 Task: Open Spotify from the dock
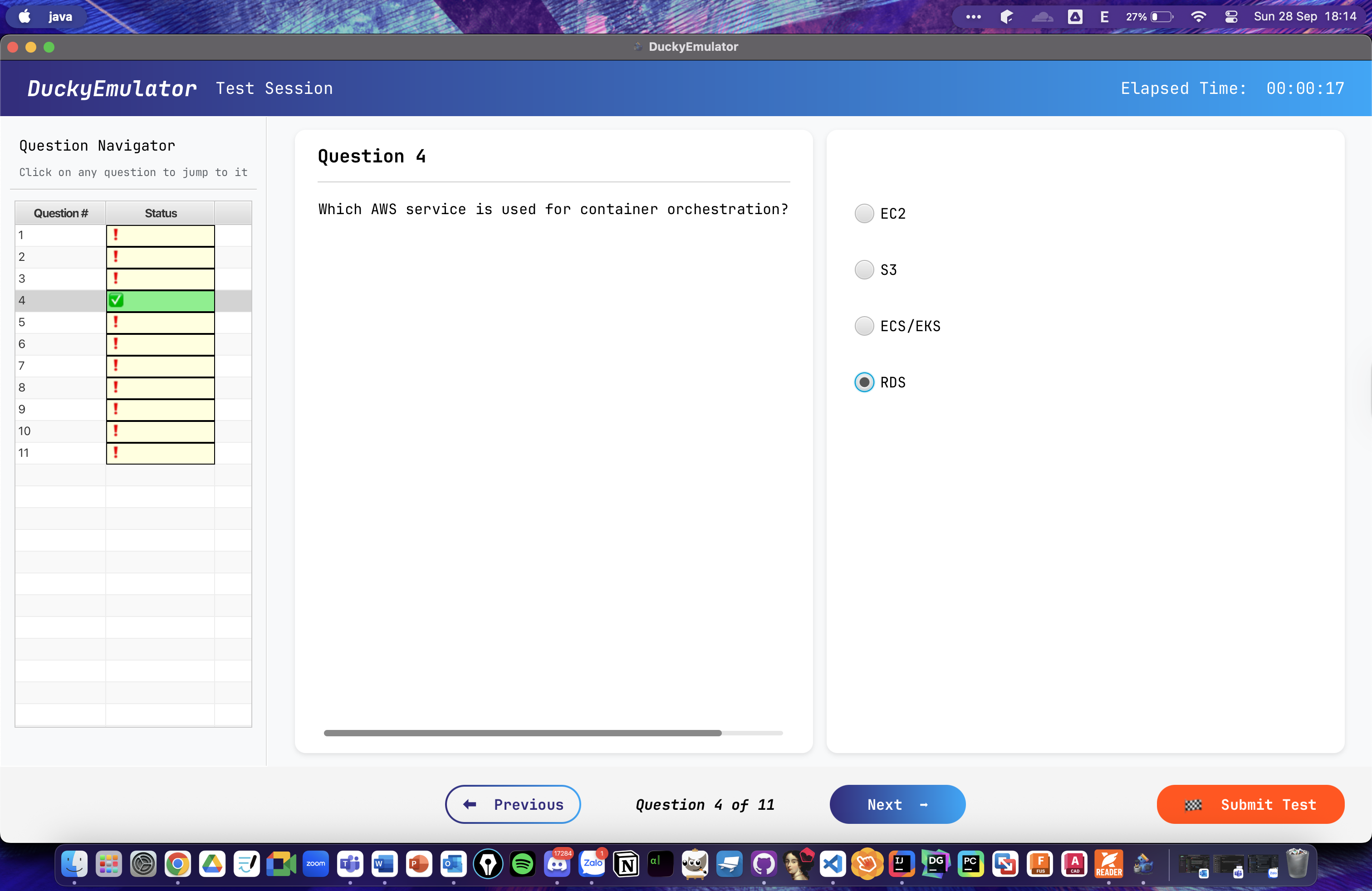click(x=523, y=864)
